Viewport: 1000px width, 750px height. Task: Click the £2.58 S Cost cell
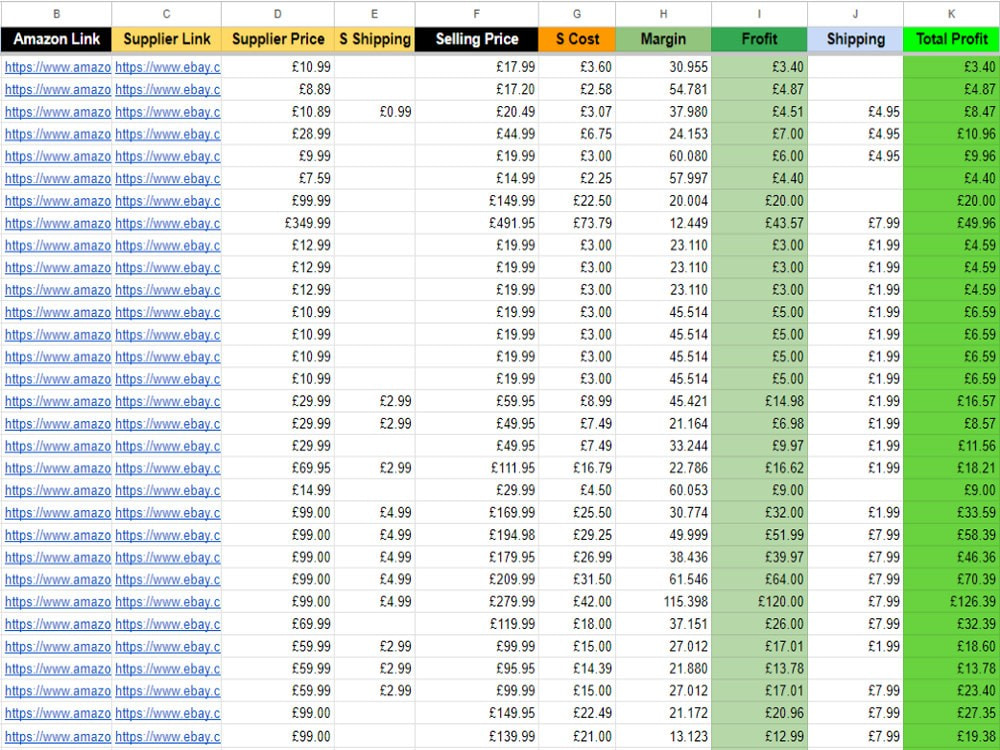click(577, 89)
